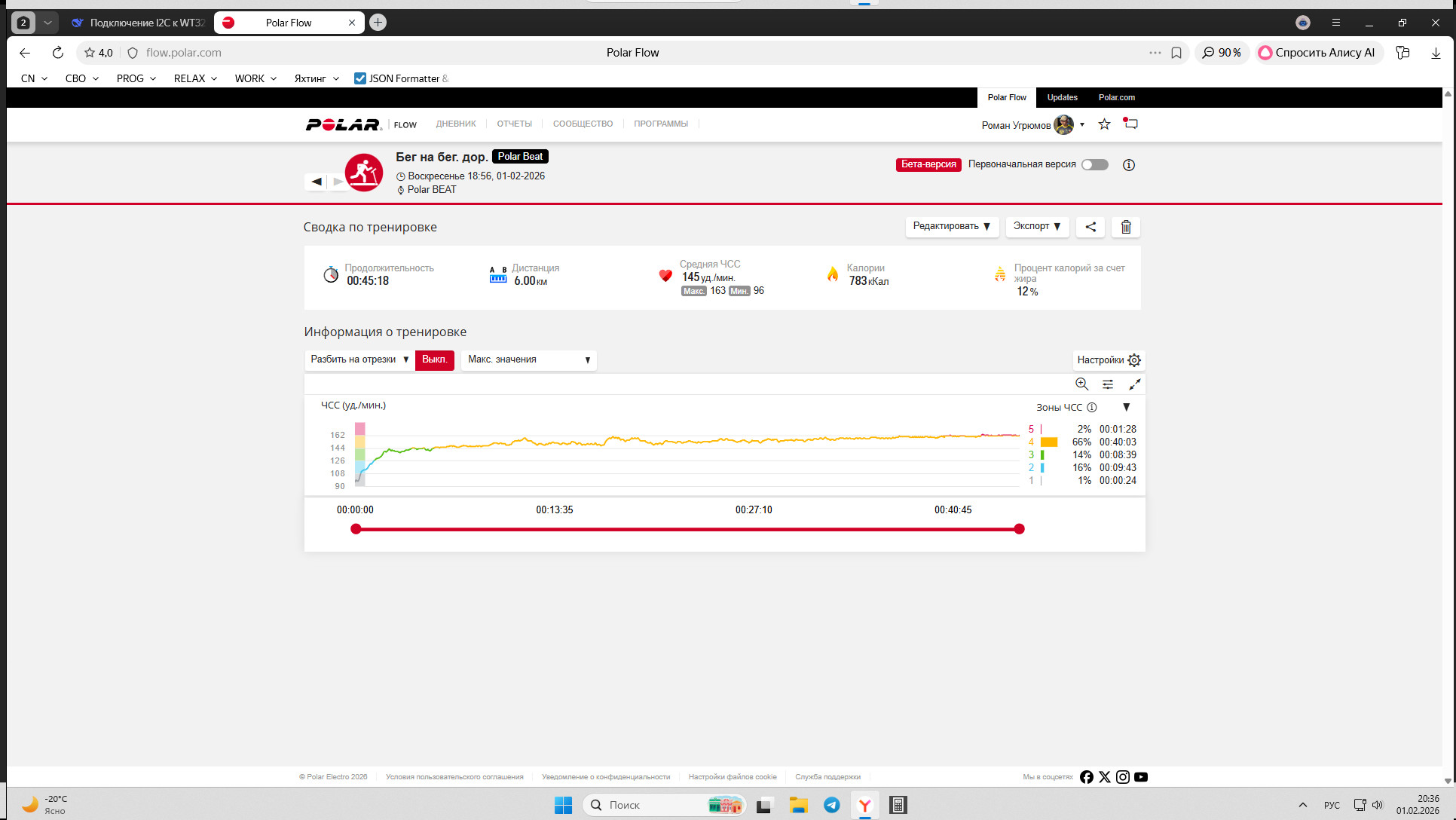
Task: Click the Windows Start button
Action: [x=563, y=805]
